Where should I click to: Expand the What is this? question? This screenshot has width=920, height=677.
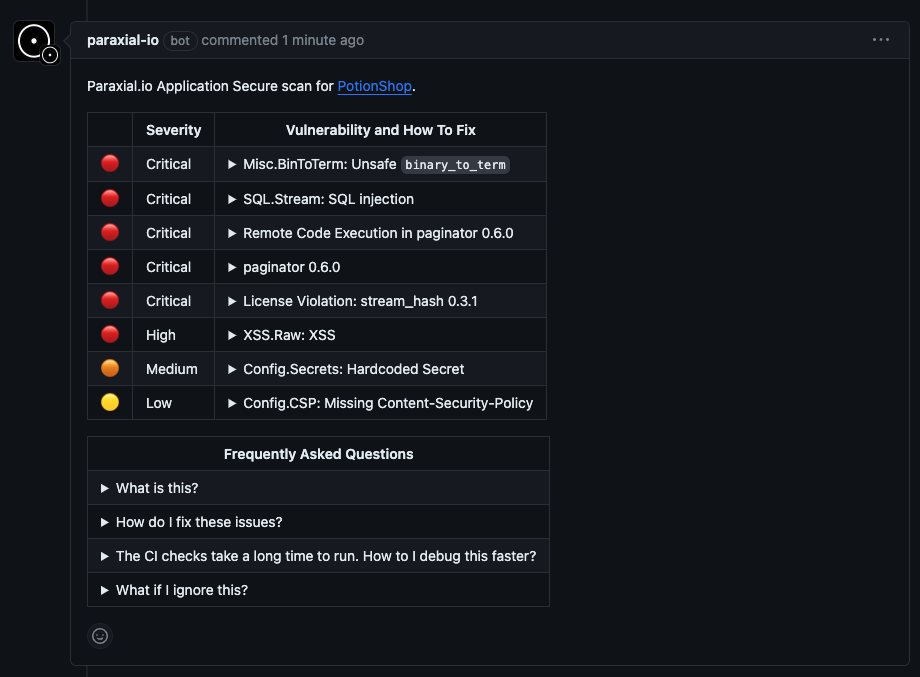(150, 488)
